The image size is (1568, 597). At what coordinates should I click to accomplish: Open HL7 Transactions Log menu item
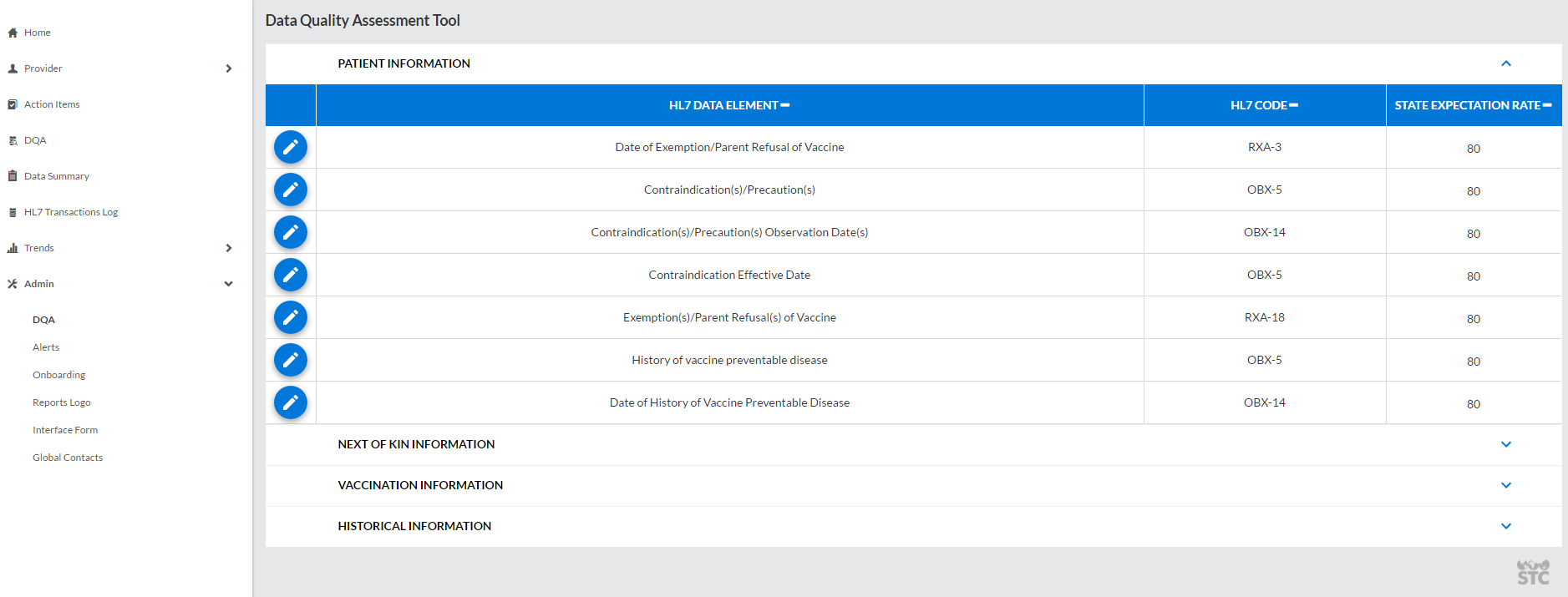[x=71, y=212]
